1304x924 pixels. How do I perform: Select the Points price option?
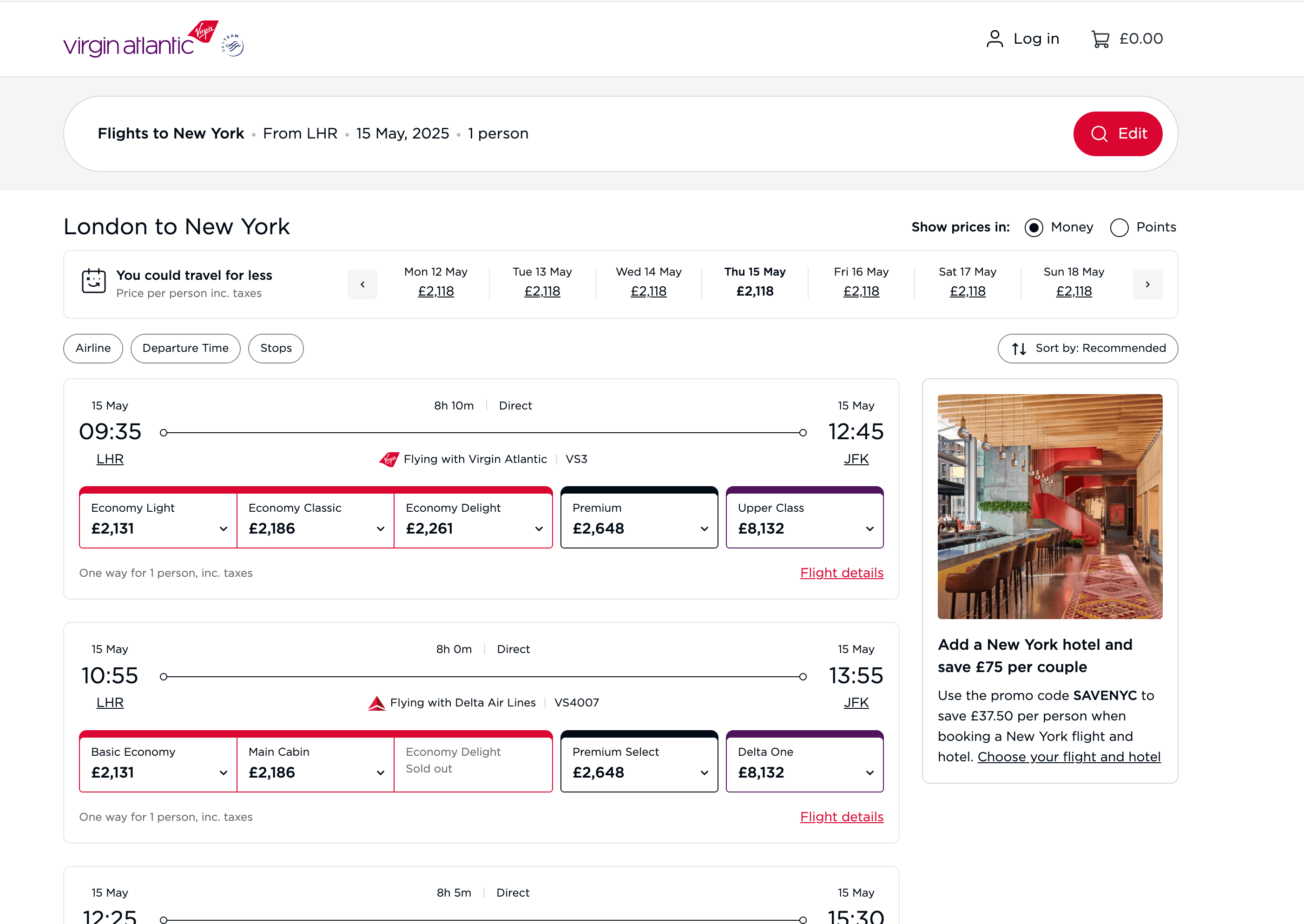[x=1119, y=227]
